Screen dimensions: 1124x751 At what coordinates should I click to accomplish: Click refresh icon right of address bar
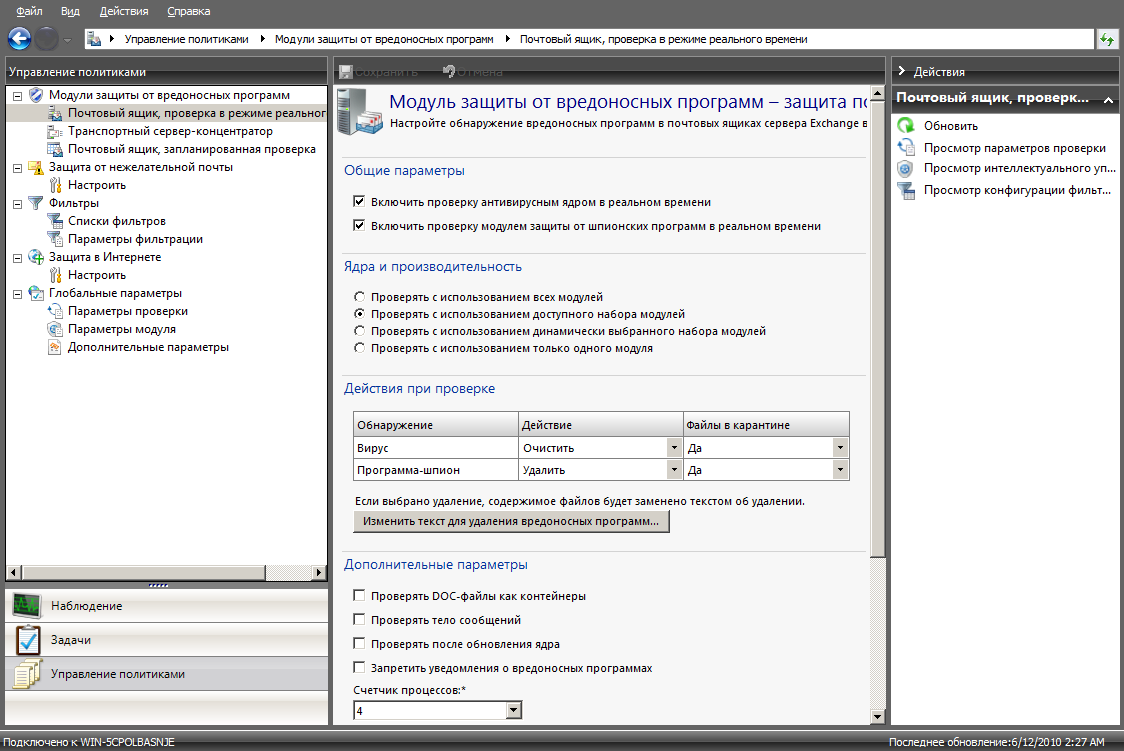coord(1107,39)
